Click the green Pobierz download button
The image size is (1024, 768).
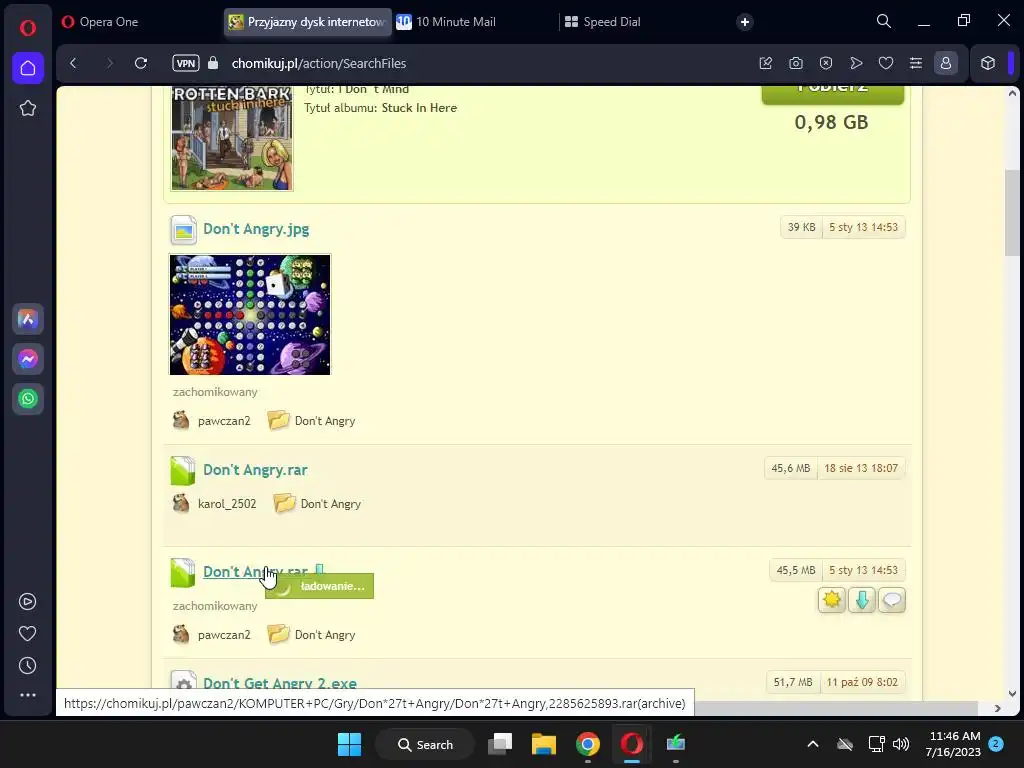[x=833, y=95]
